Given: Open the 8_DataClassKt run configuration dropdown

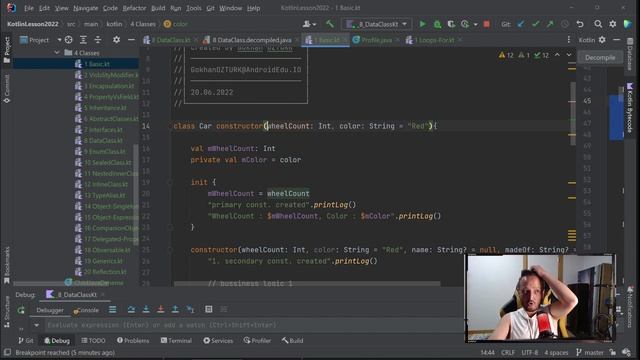Looking at the screenshot, I should pos(377,24).
